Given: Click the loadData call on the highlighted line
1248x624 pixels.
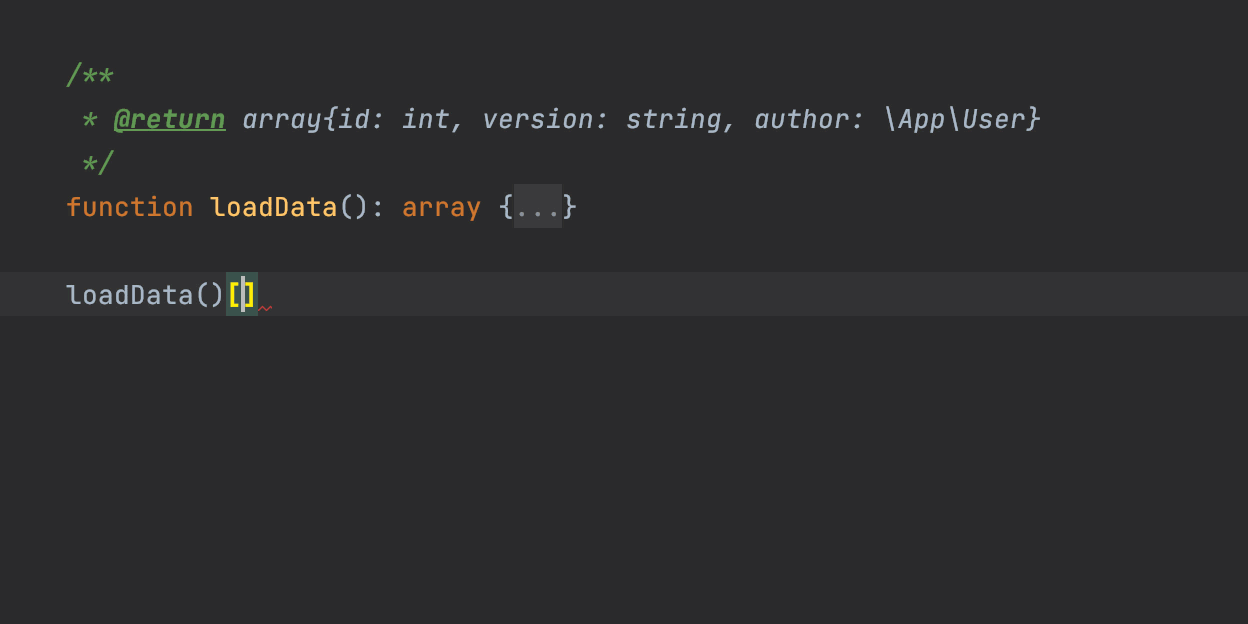Looking at the screenshot, I should click(x=129, y=295).
